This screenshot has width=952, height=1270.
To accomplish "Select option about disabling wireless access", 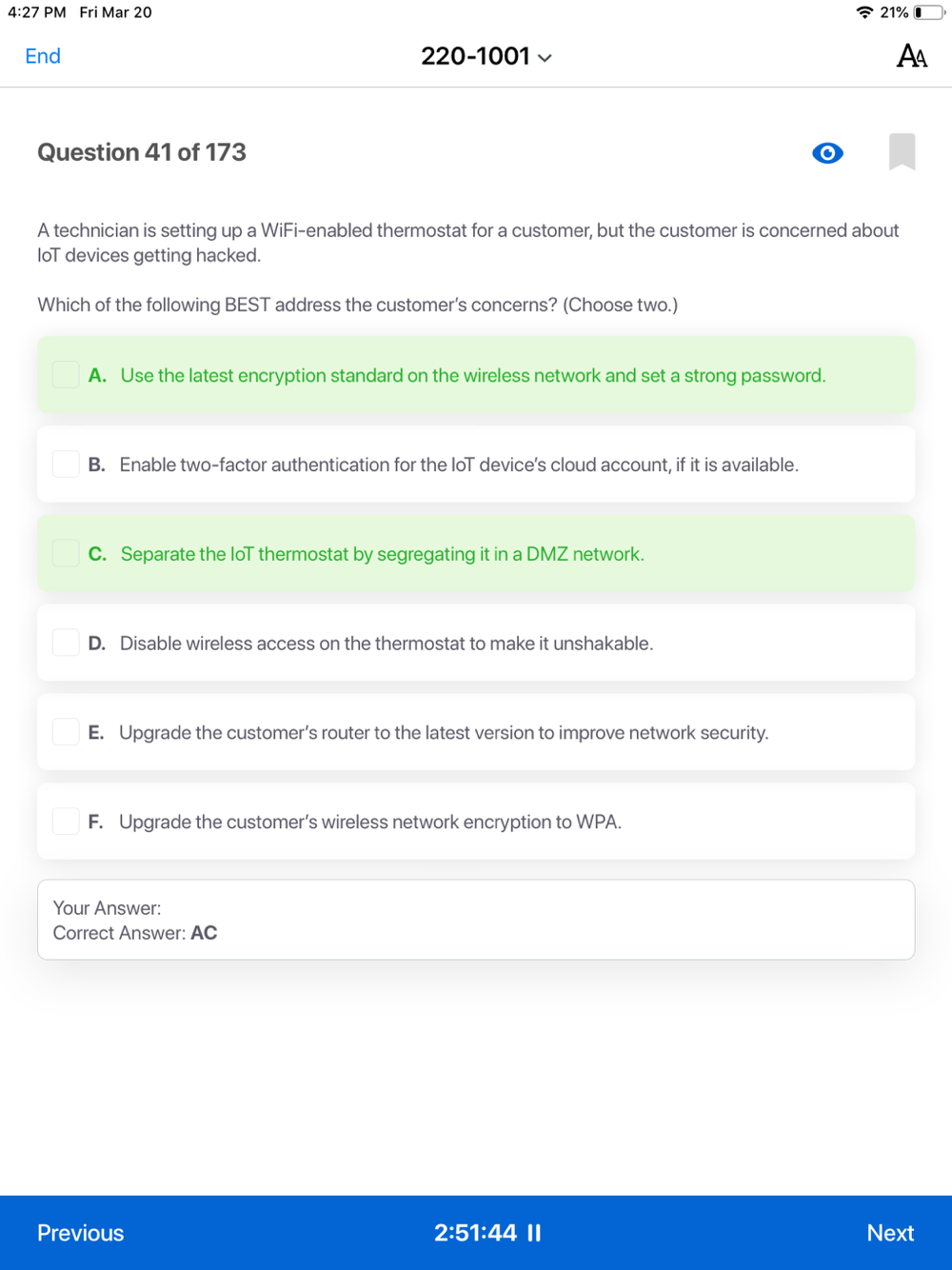I will 386,644.
